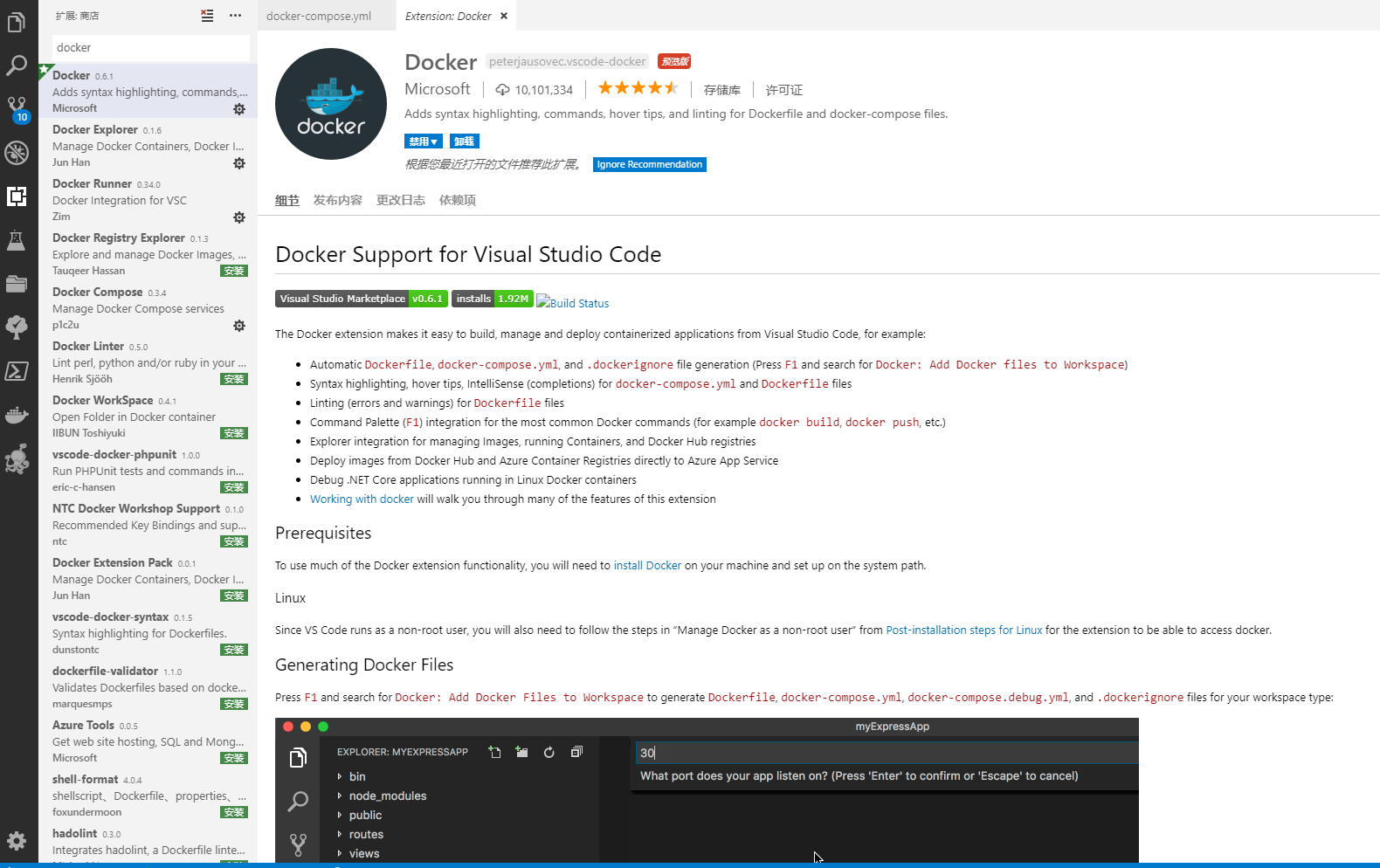Open the octopus icon view in activity bar

[x=17, y=458]
